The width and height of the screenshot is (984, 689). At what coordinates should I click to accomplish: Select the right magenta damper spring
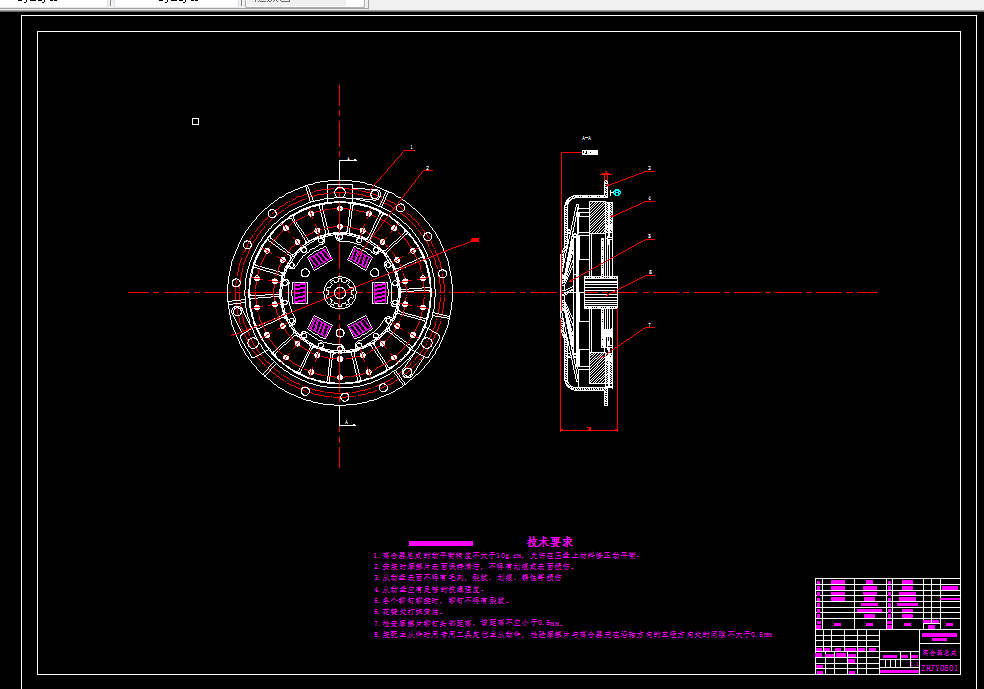click(x=380, y=292)
